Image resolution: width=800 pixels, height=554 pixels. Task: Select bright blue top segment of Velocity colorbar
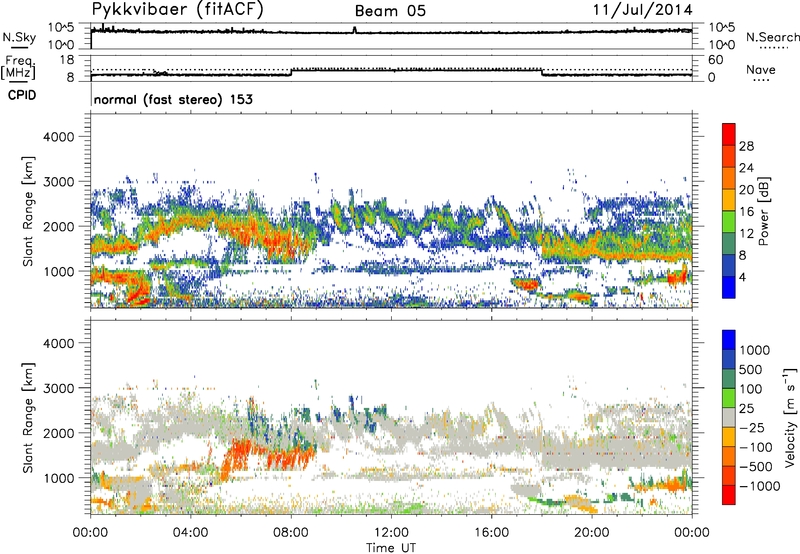click(x=729, y=340)
